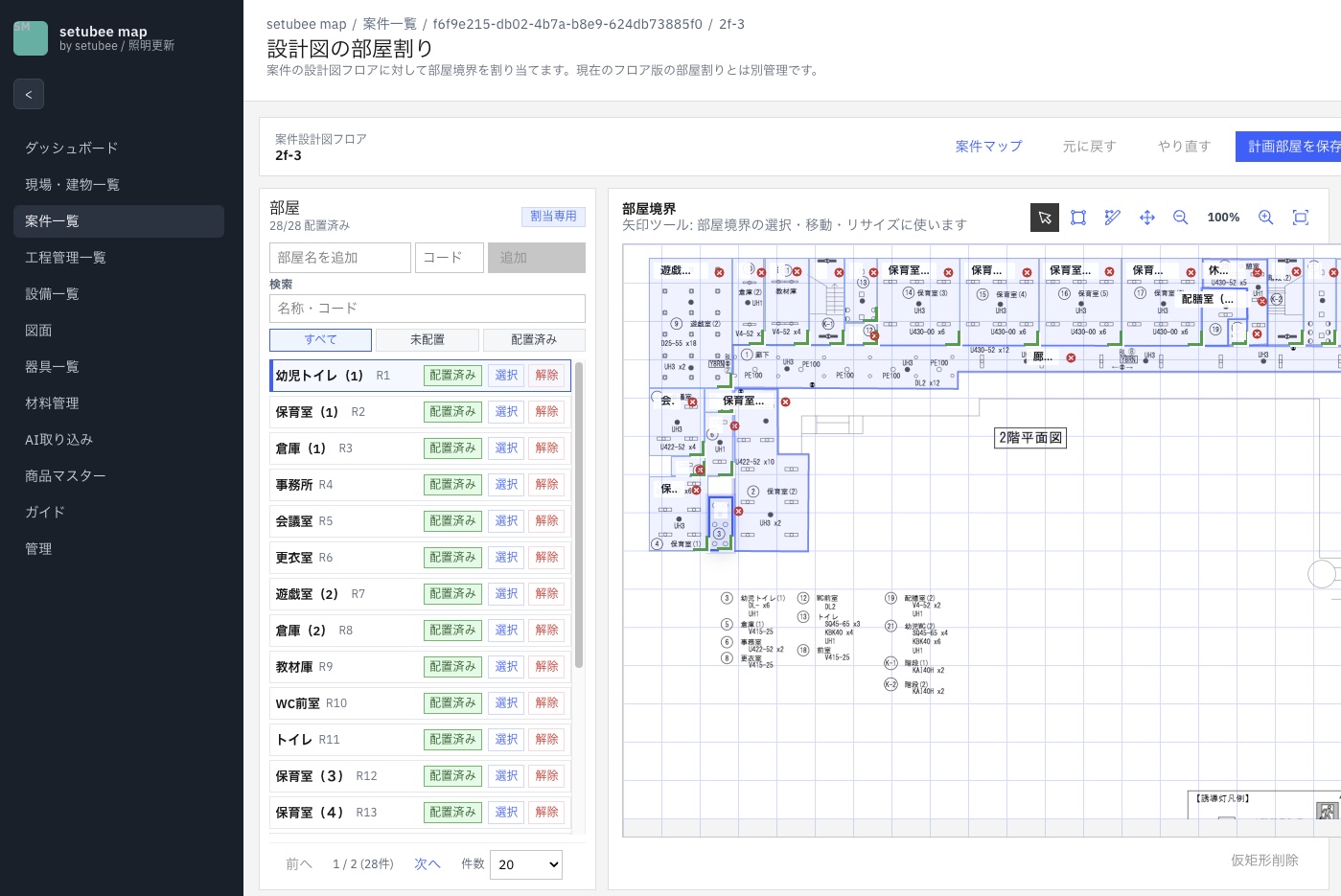Fit the floor plan to screen
Screen dimensions: 1341x896
[1301, 218]
